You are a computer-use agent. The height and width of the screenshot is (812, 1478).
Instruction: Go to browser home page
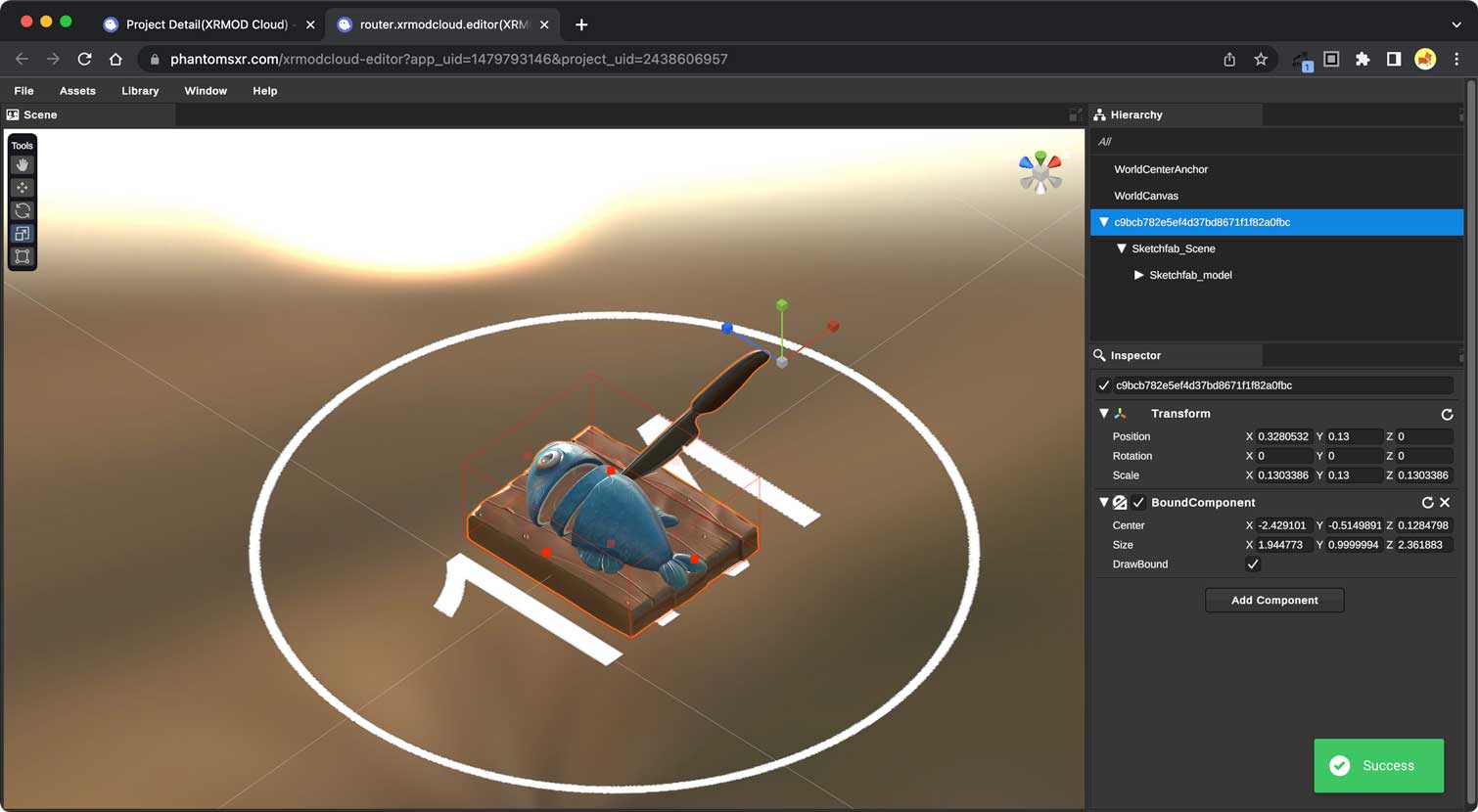coord(115,59)
